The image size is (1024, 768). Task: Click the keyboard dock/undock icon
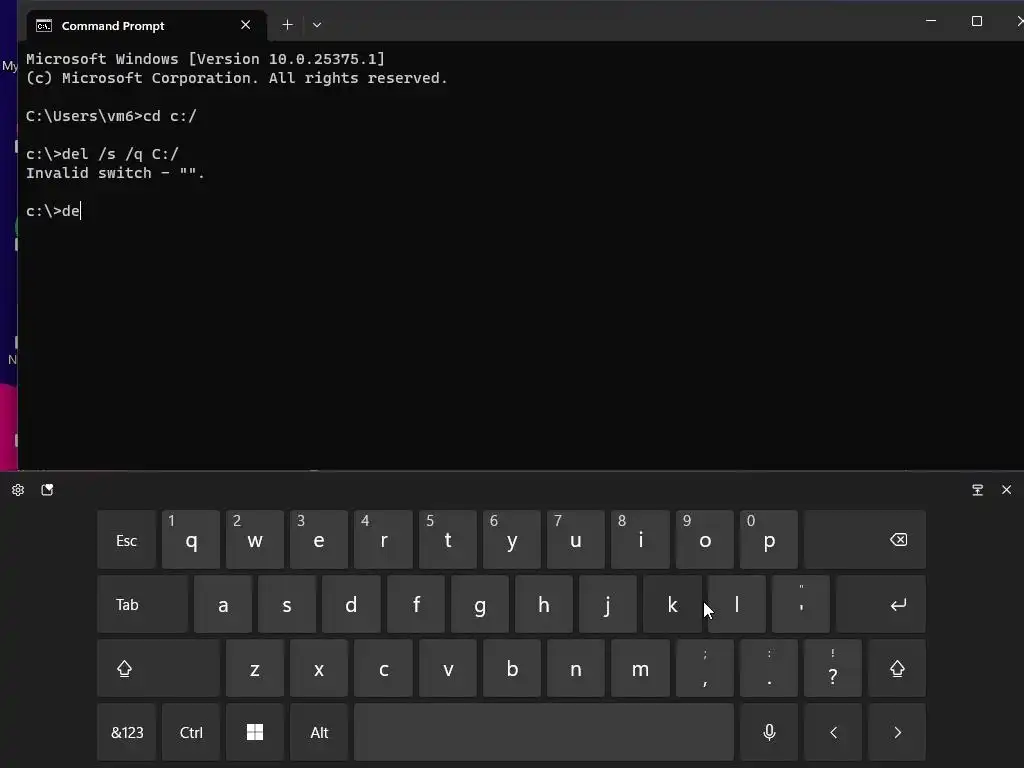pos(978,490)
